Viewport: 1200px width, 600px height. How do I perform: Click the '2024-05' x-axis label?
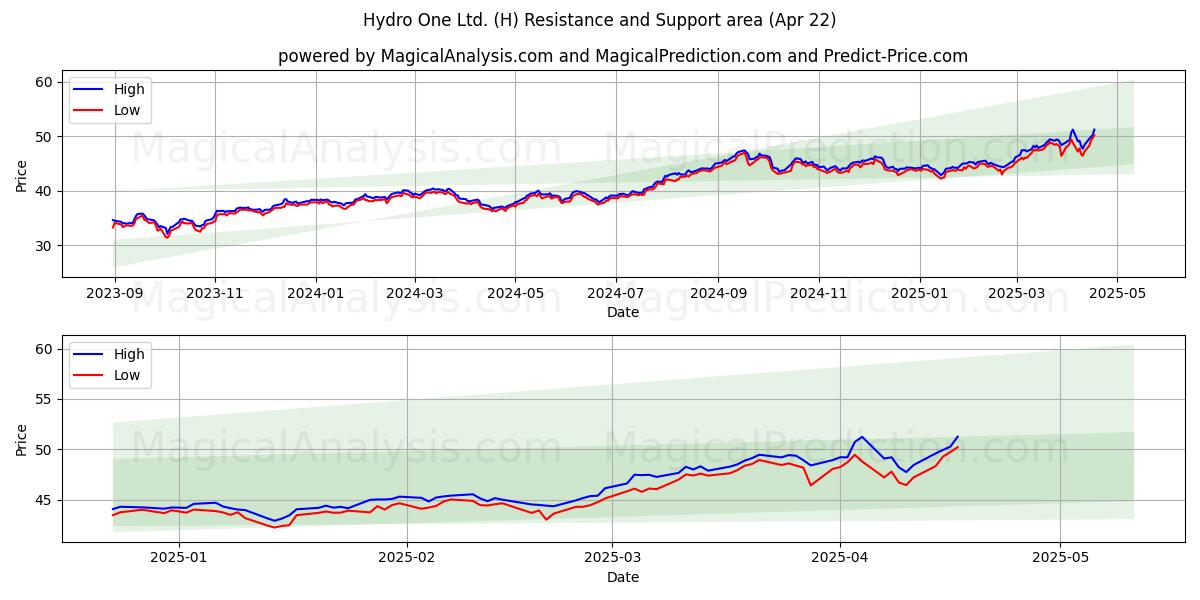click(515, 294)
